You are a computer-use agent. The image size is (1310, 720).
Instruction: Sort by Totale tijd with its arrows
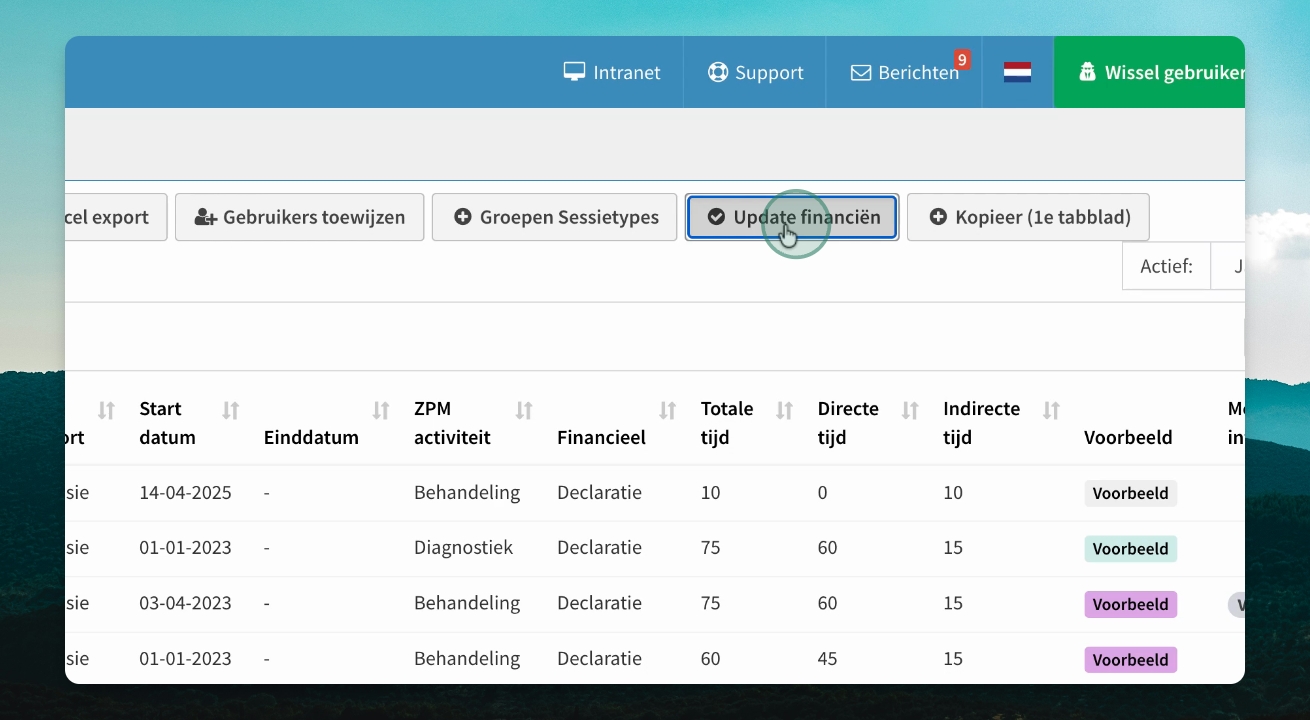point(785,410)
